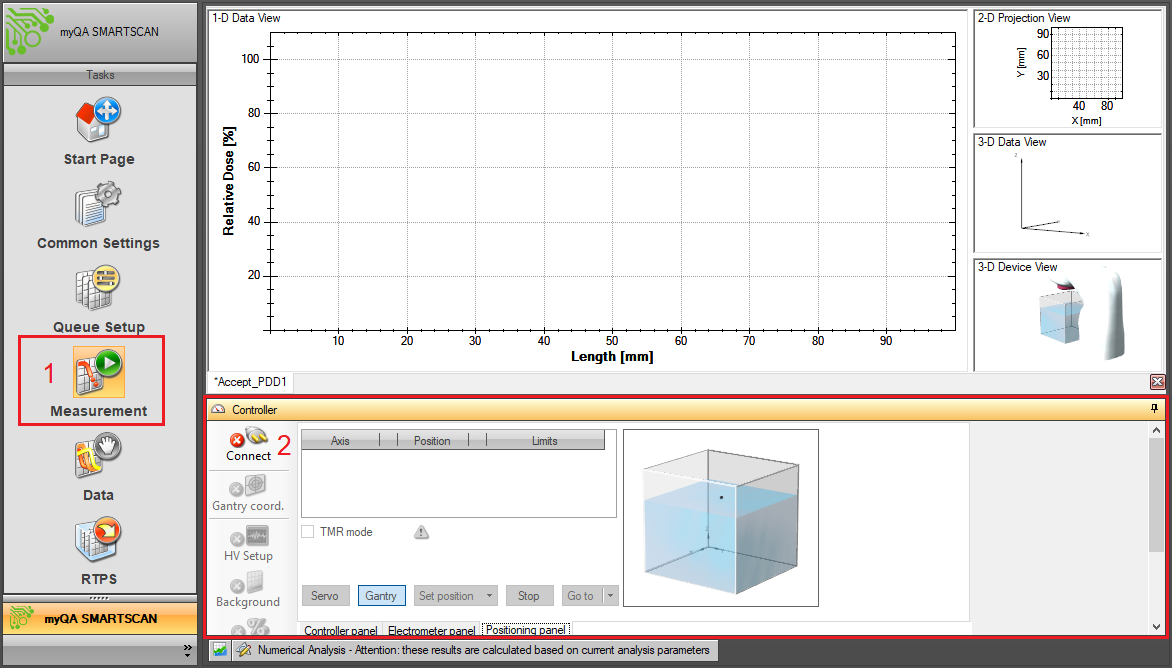
Task: Click the Limits column header
Action: click(545, 441)
